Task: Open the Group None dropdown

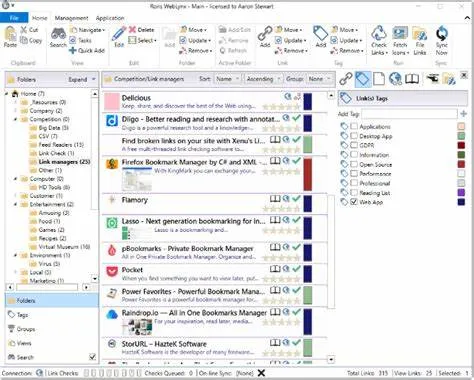Action: [x=319, y=79]
